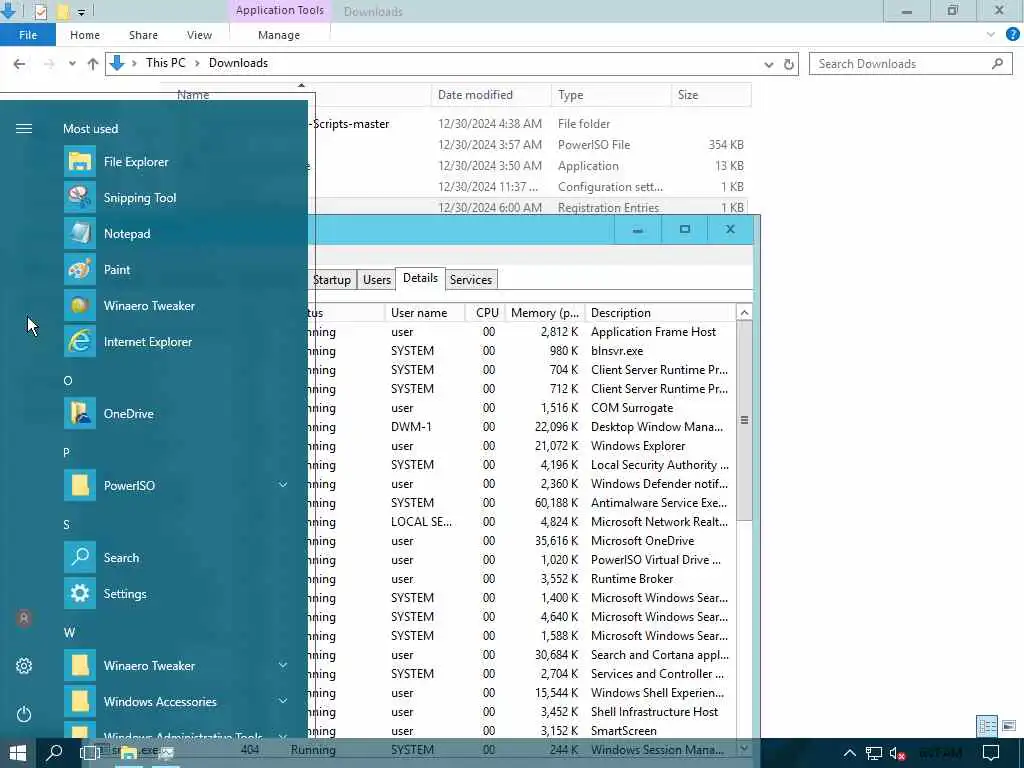This screenshot has width=1024, height=768.
Task: Open the recent locations dropdown arrow
Action: pyautogui.click(x=72, y=64)
